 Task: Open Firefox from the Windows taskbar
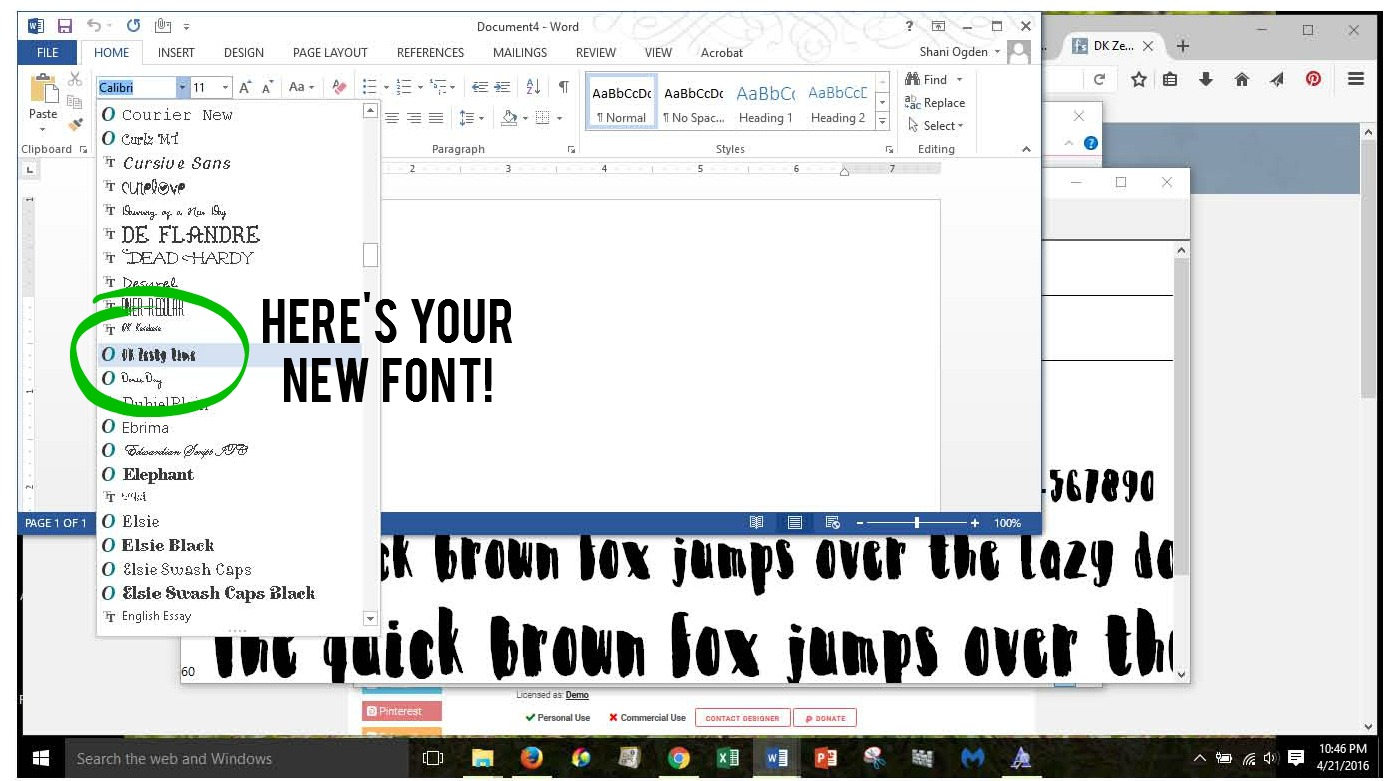tap(531, 758)
